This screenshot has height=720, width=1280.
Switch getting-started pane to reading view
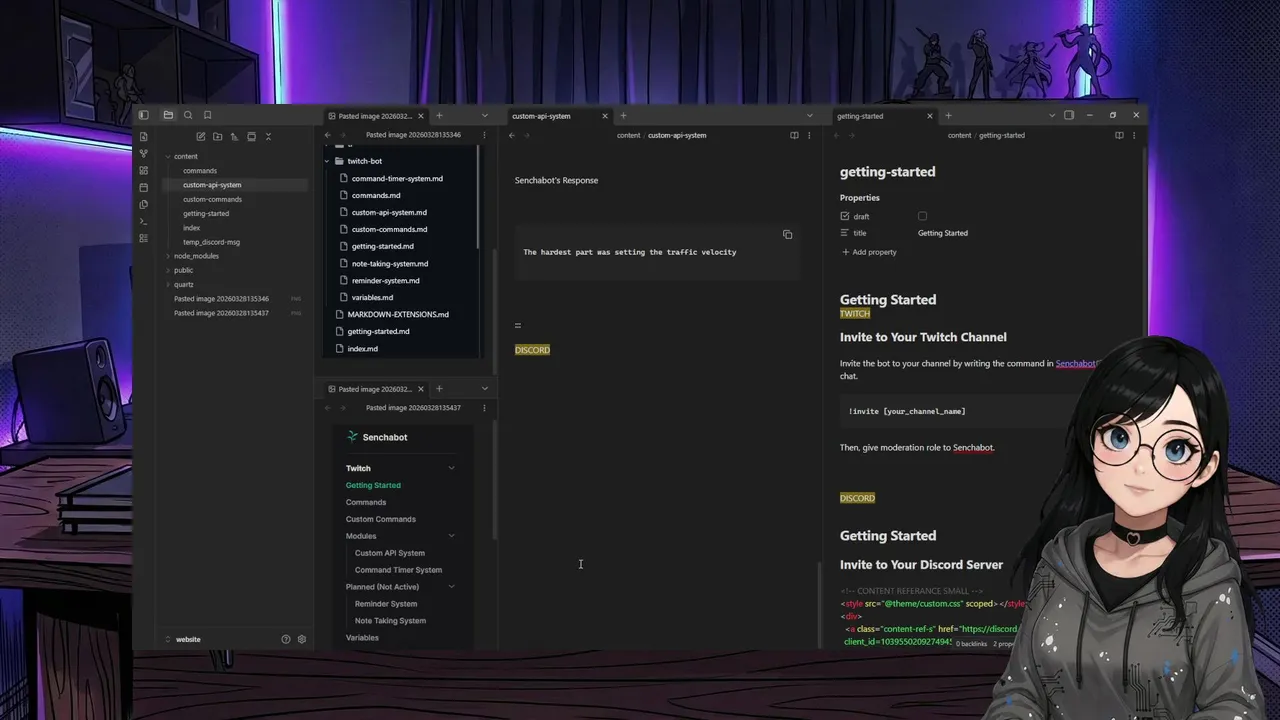coord(1118,135)
